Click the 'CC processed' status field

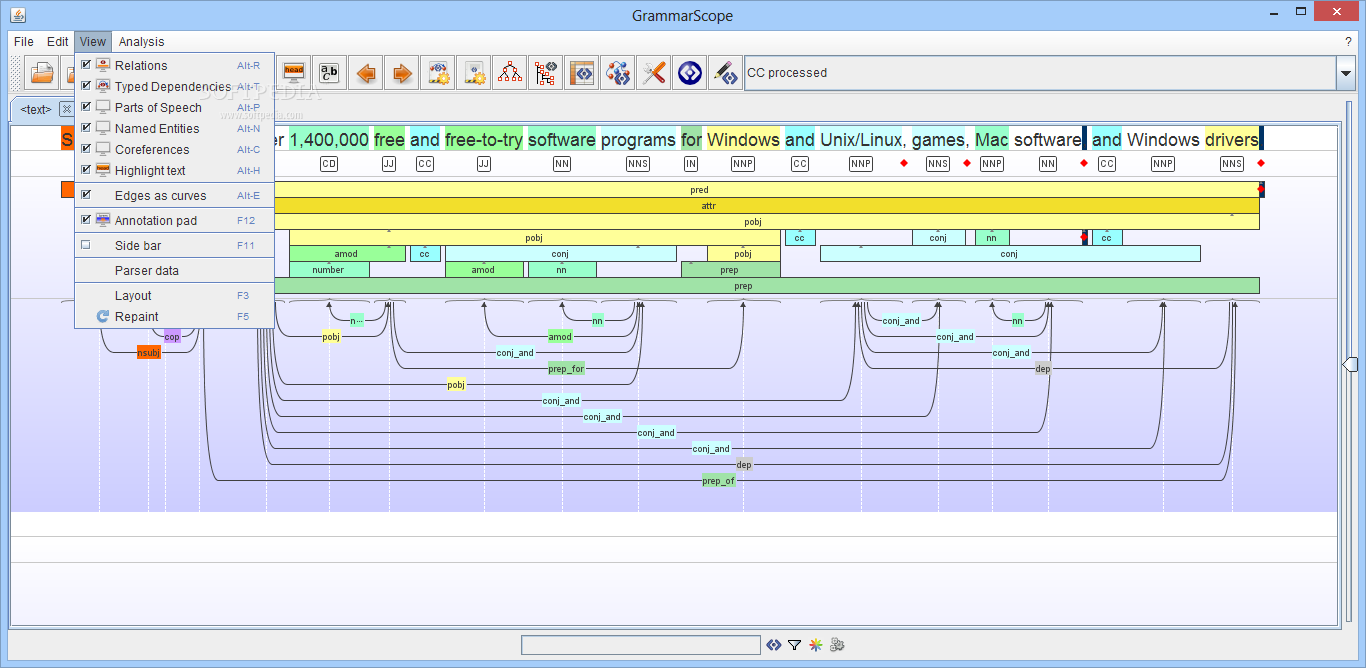click(1040, 73)
